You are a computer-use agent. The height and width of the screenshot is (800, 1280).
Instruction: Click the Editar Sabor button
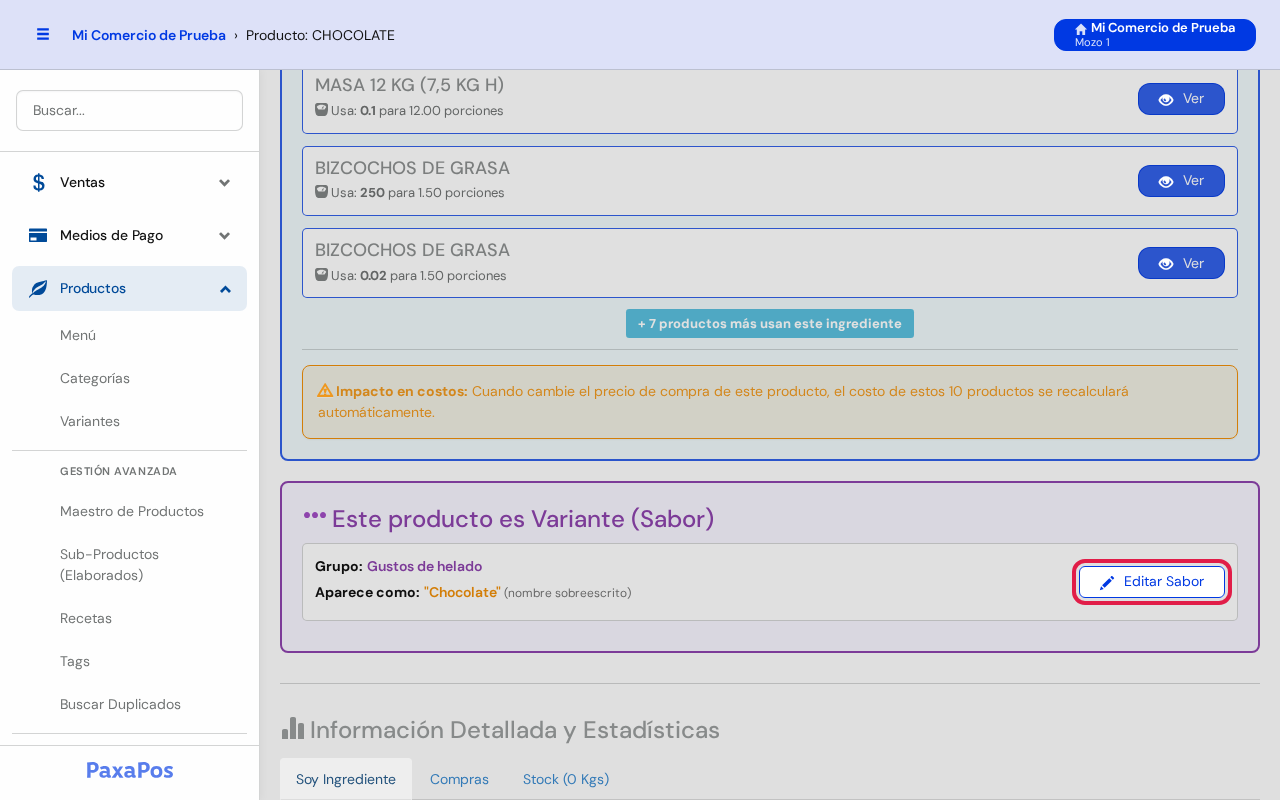1152,582
